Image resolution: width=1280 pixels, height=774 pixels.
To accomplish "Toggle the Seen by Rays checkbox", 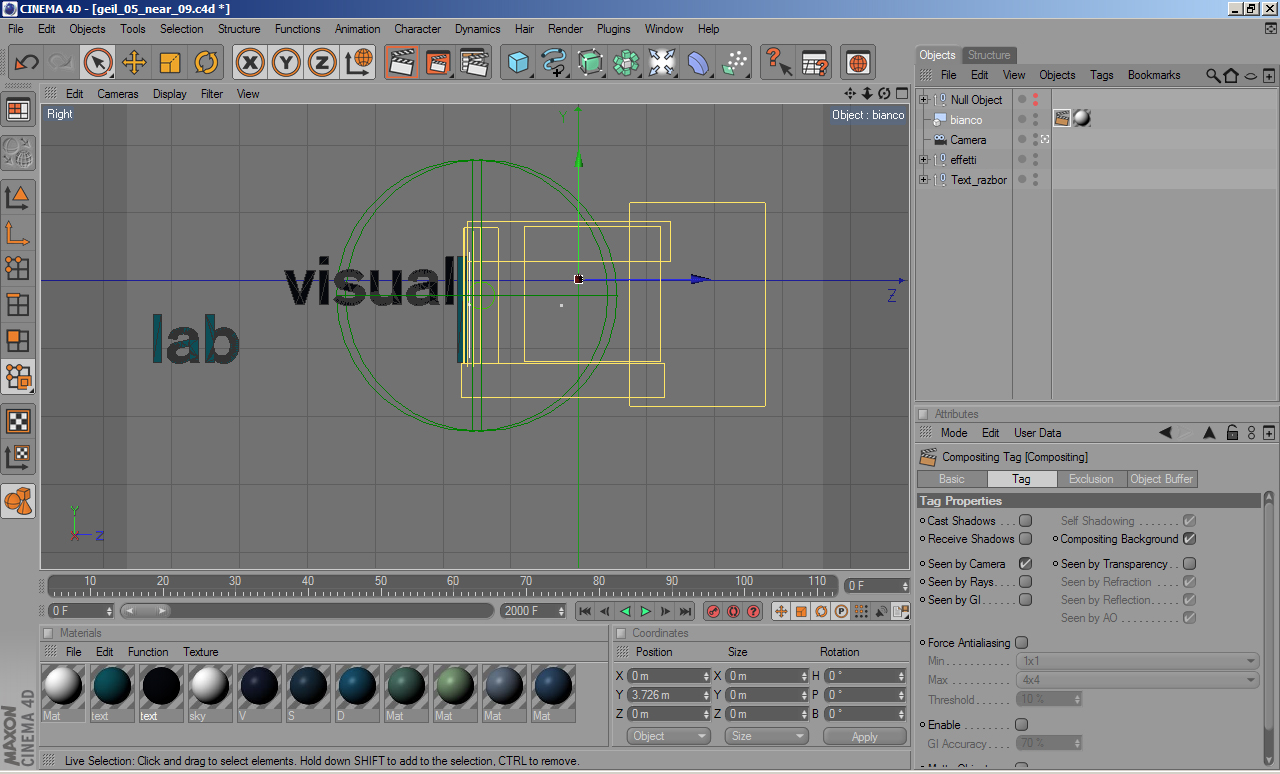I will pyautogui.click(x=1025, y=582).
